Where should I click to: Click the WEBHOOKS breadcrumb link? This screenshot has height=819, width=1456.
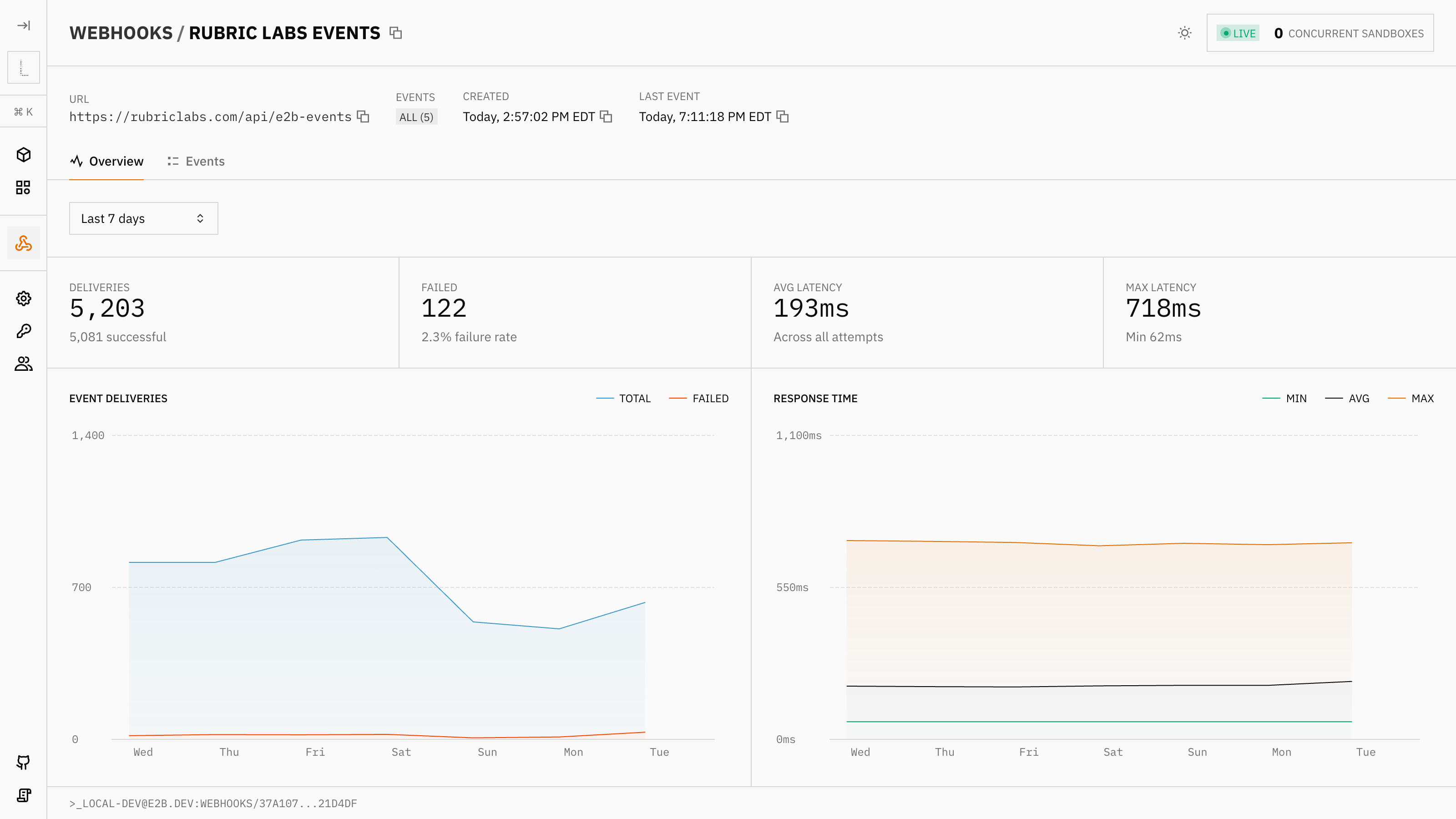pos(121,33)
